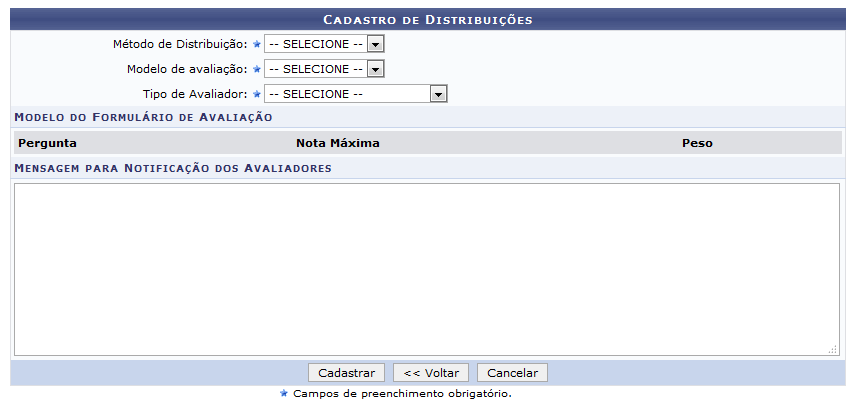Viewport: 856px width, 404px height.
Task: Click the required star beside Modelo de avaliação
Action: [257, 70]
